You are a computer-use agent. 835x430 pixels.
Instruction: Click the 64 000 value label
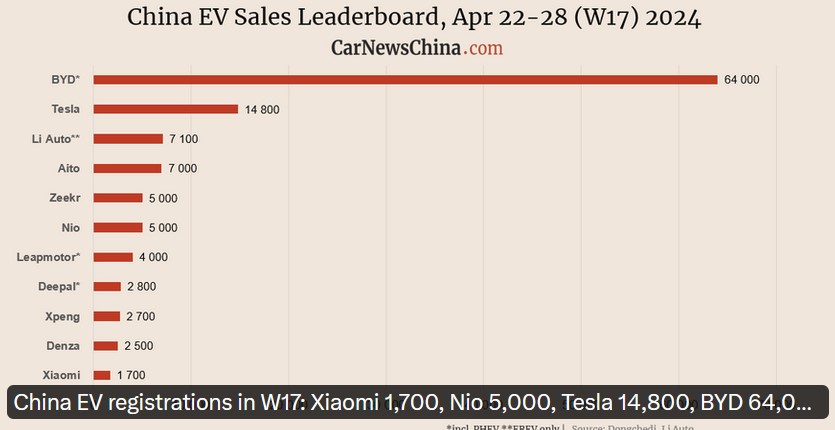click(x=742, y=79)
